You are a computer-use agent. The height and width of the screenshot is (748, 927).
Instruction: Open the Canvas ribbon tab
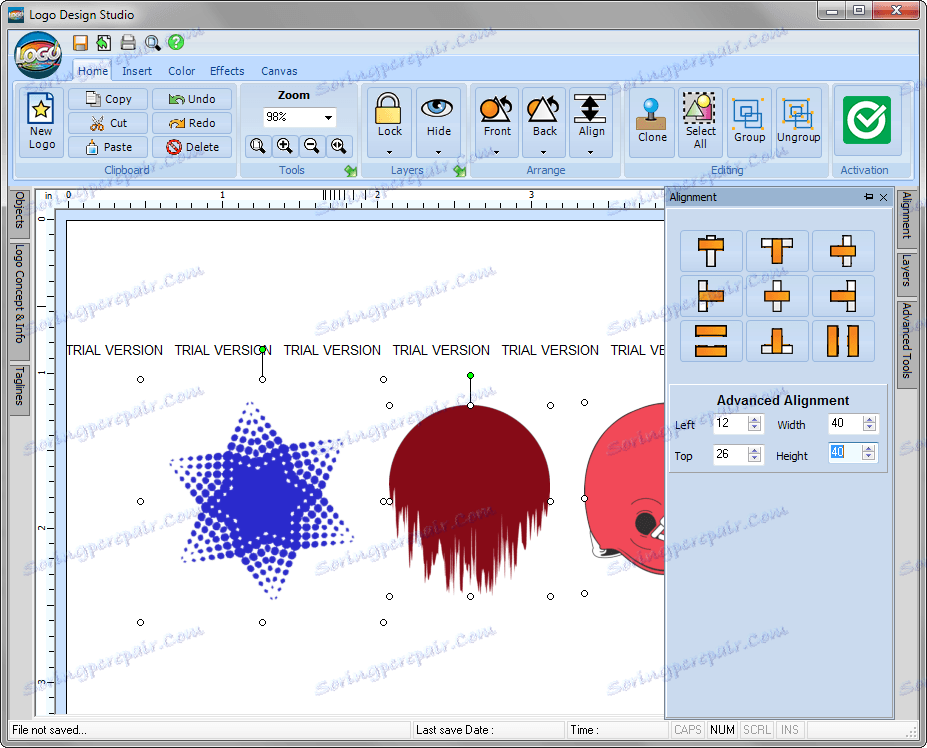tap(279, 71)
